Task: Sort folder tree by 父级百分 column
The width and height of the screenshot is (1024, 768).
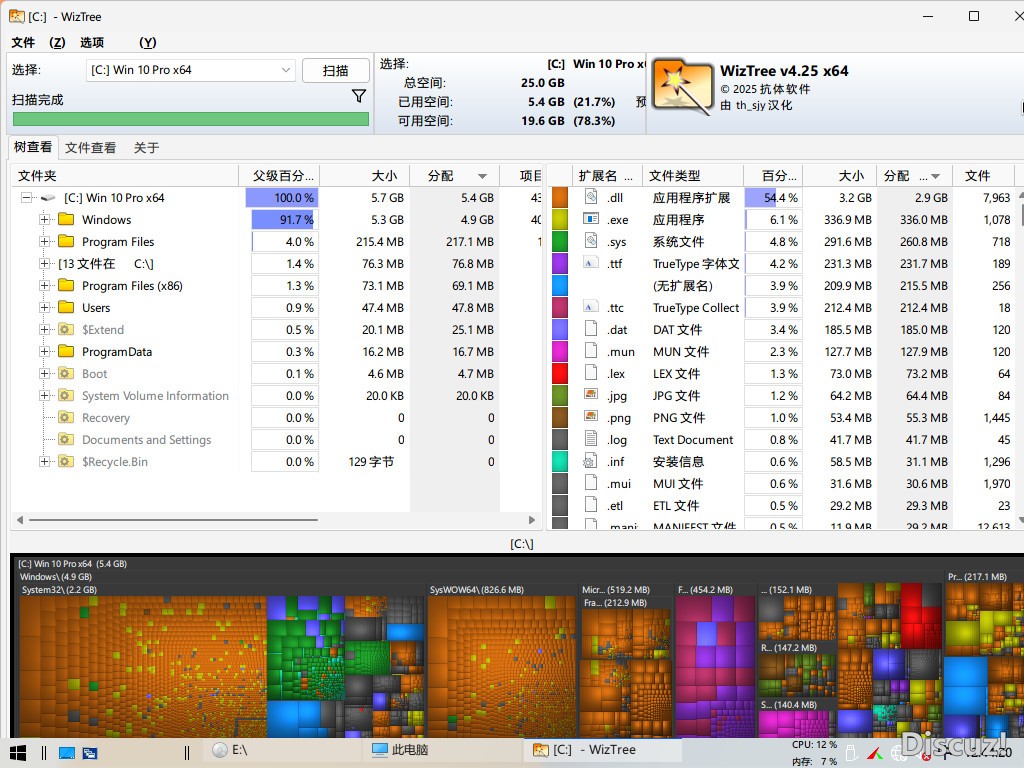Action: (279, 176)
